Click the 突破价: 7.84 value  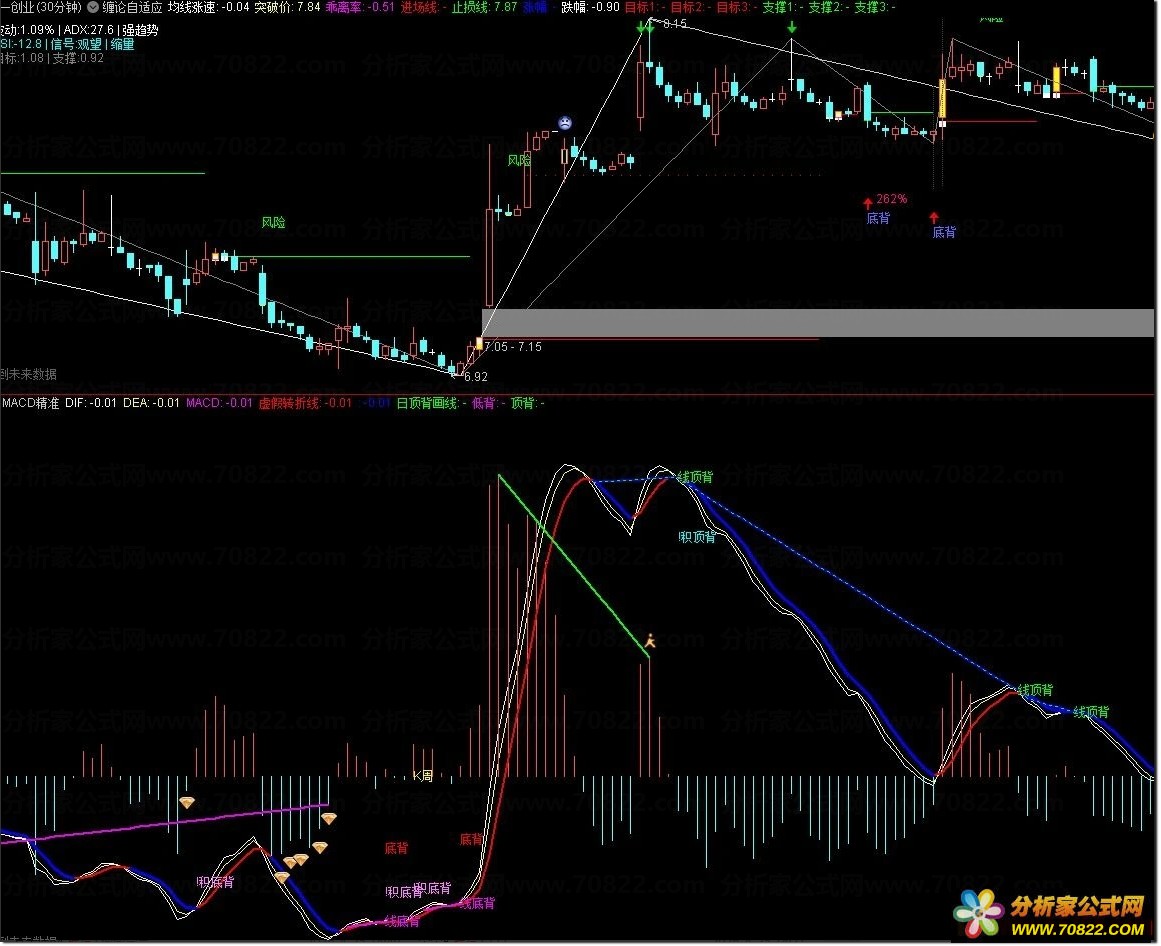287,7
